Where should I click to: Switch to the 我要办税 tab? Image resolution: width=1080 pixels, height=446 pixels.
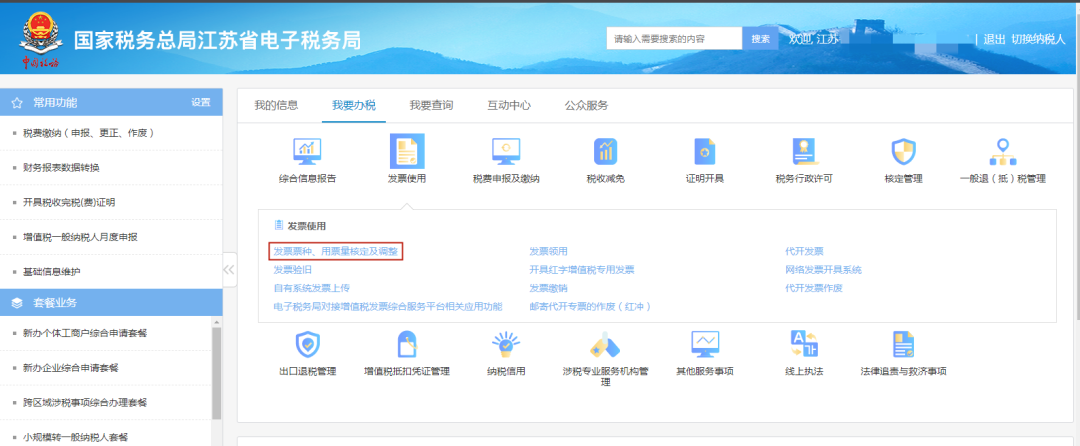click(x=353, y=105)
